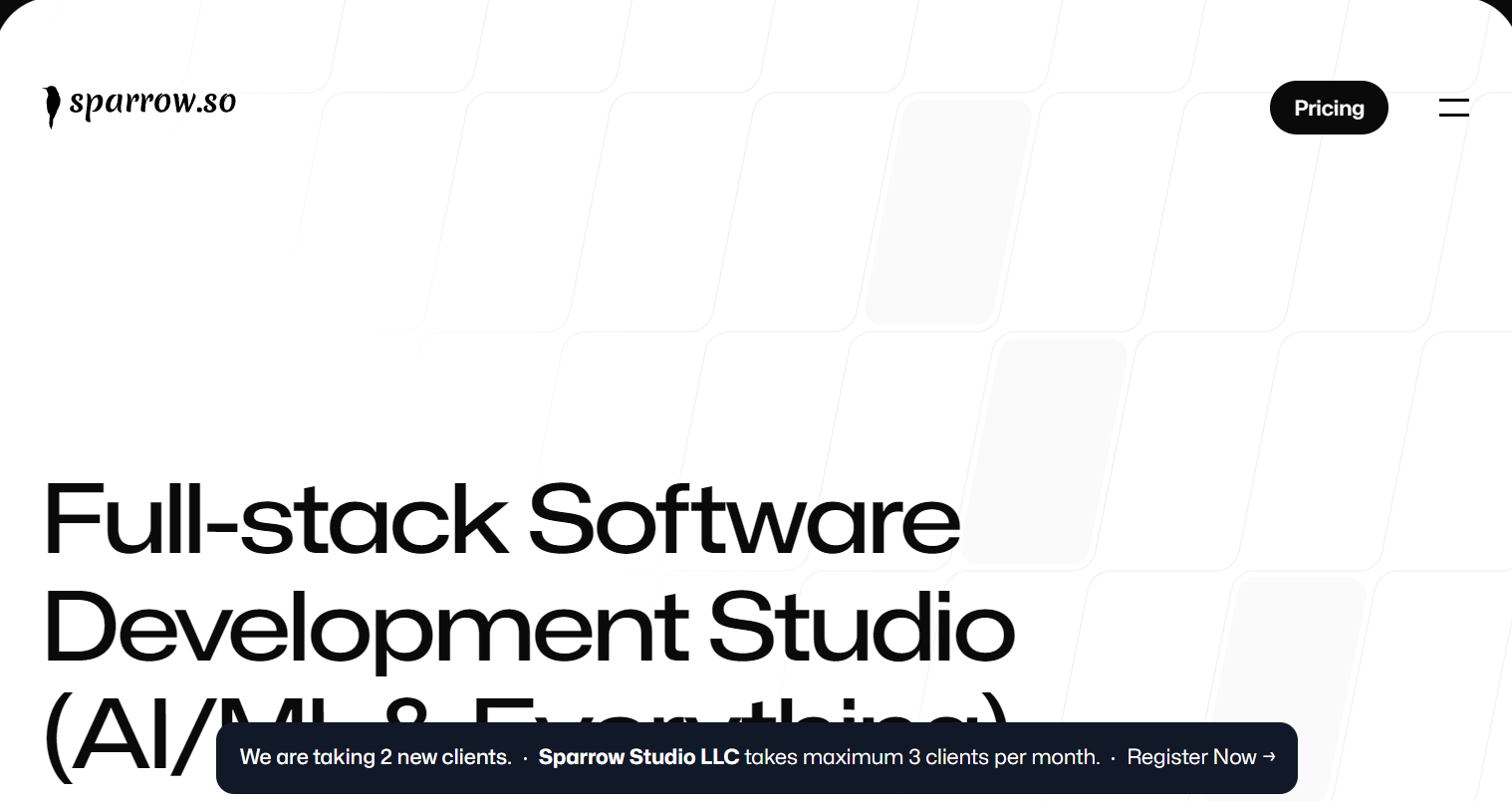This screenshot has height=801, width=1512.
Task: Click the dark pill-shaped Pricing control
Action: point(1329,107)
